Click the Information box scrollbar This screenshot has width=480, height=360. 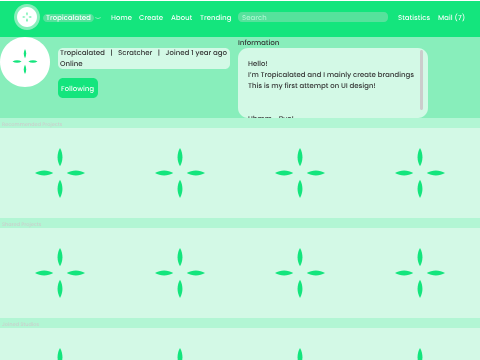[x=421, y=80]
